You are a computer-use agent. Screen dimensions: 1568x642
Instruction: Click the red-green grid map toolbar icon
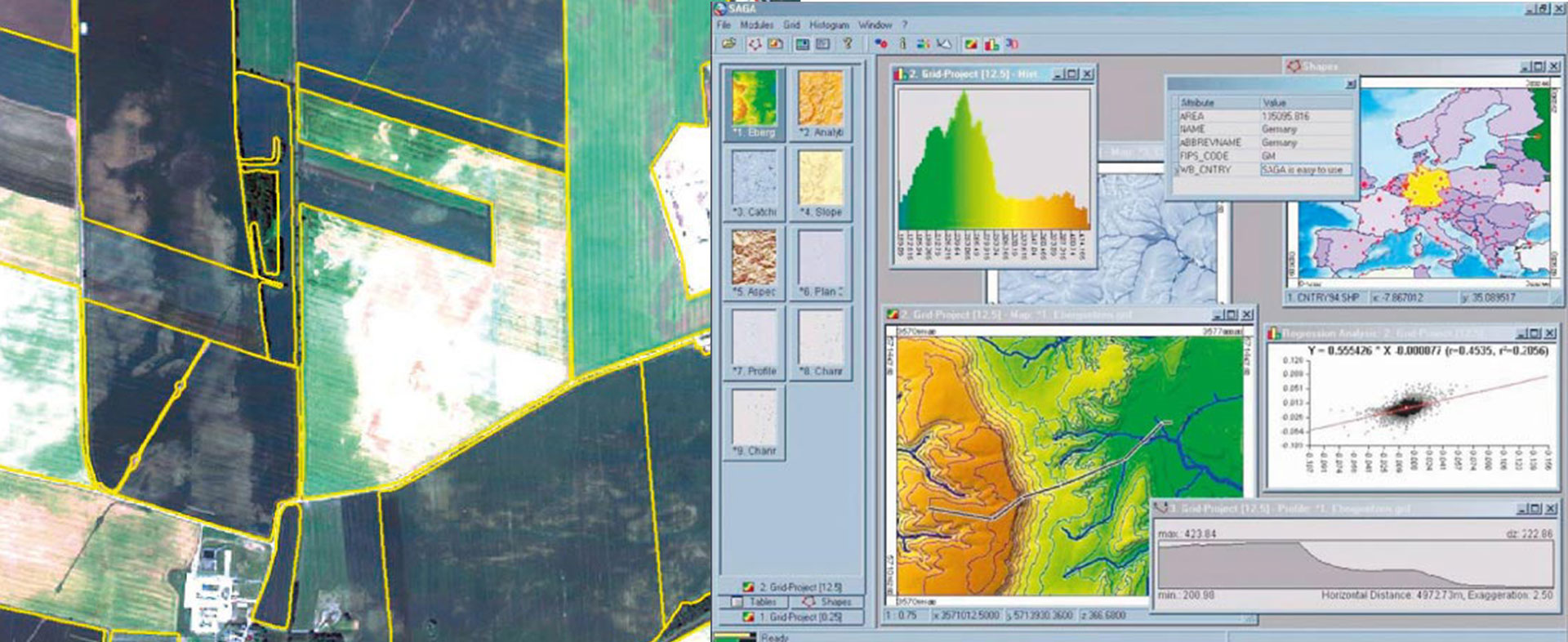pos(971,43)
